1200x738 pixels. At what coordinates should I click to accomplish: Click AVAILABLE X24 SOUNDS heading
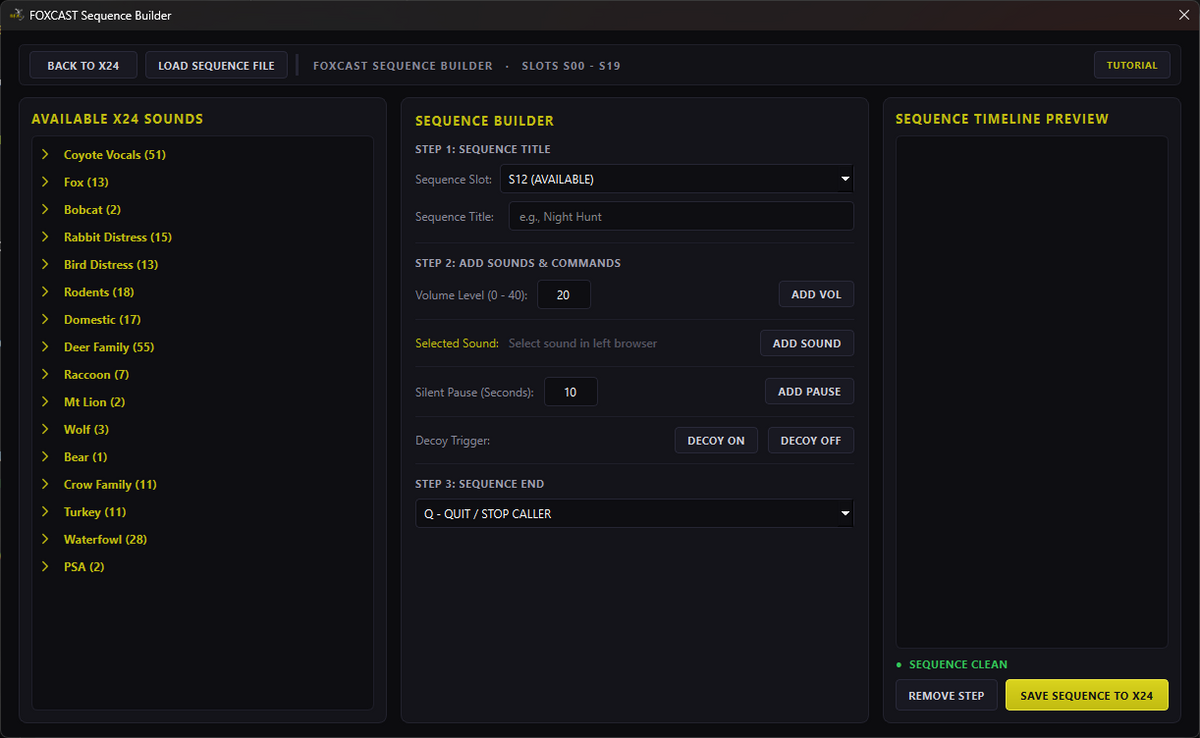tap(117, 119)
